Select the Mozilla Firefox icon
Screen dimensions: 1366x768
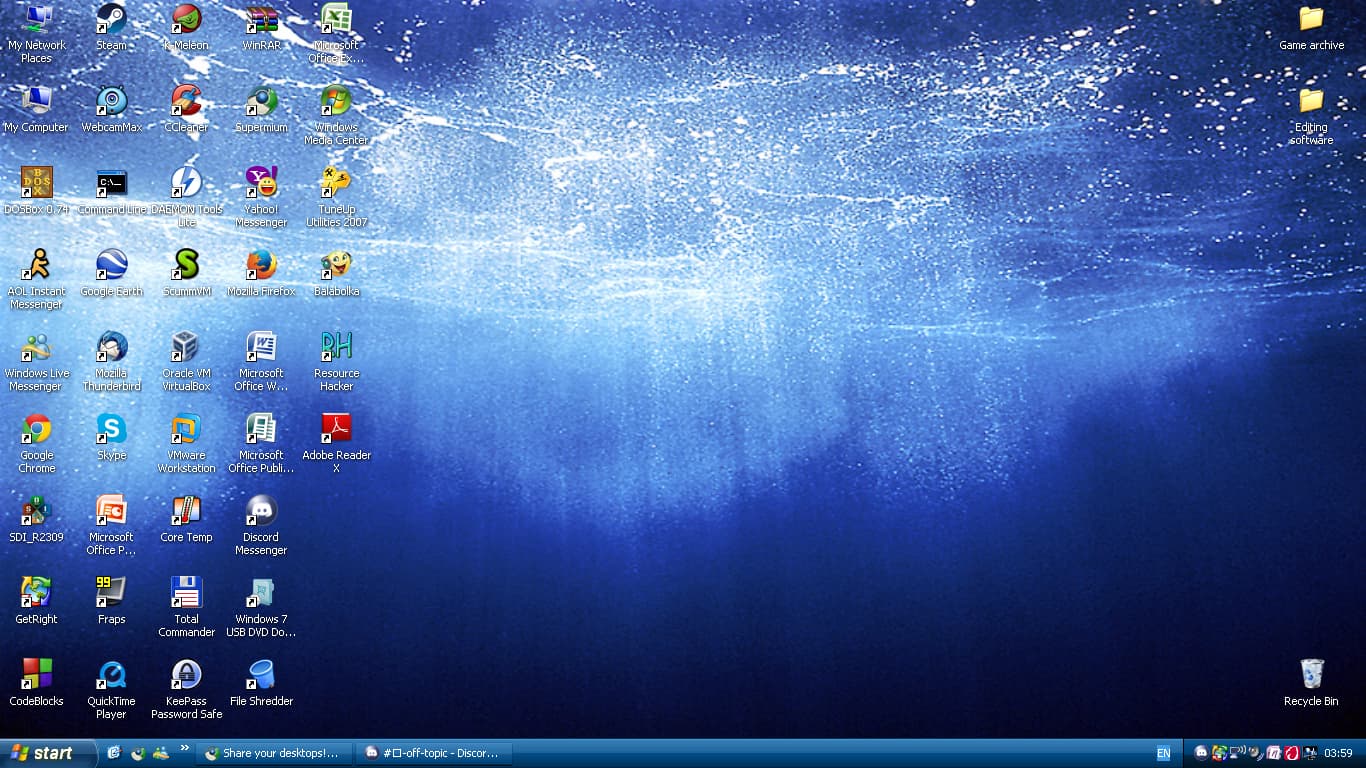(261, 264)
